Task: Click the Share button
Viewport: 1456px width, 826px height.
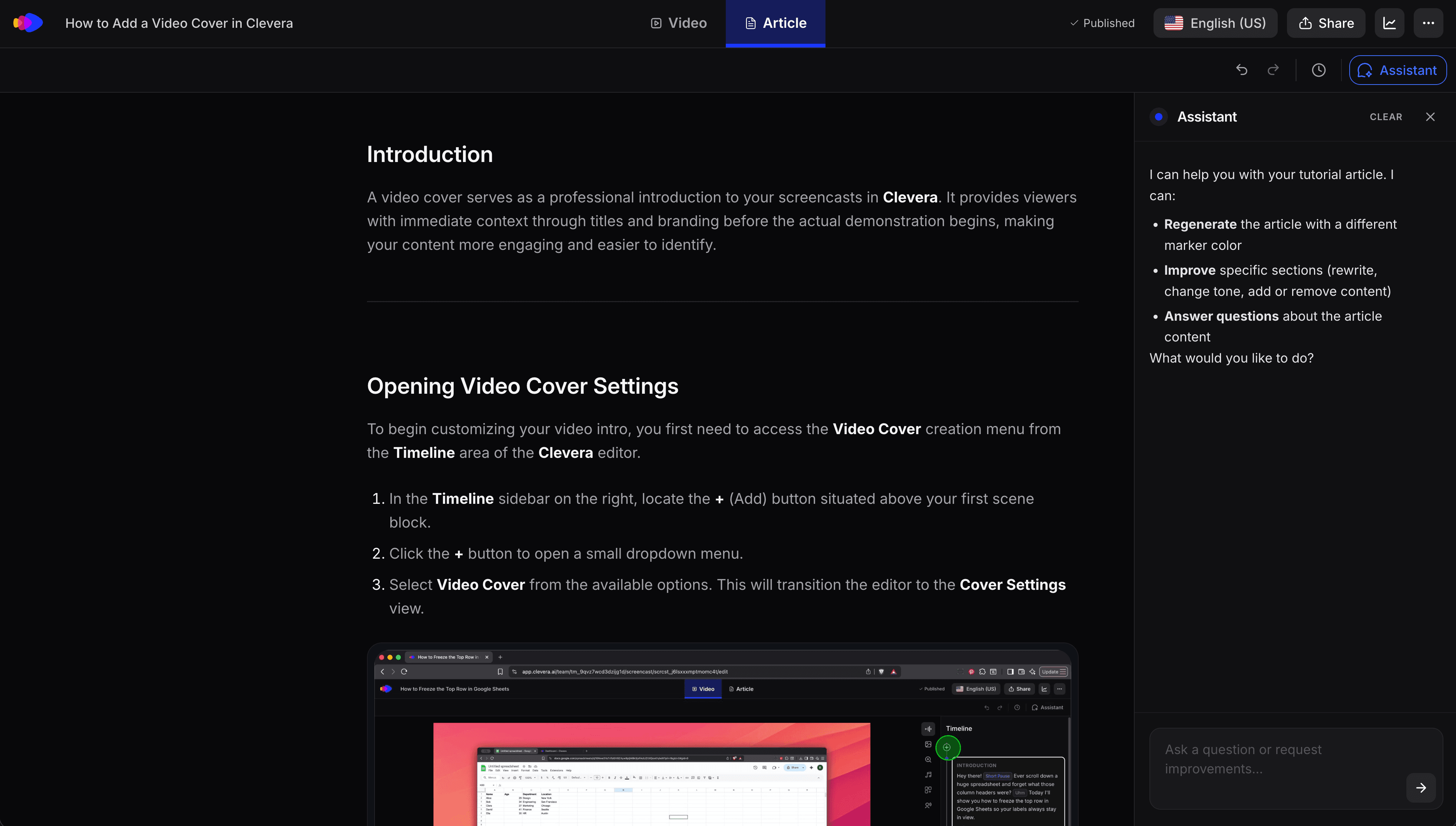Action: [1326, 23]
